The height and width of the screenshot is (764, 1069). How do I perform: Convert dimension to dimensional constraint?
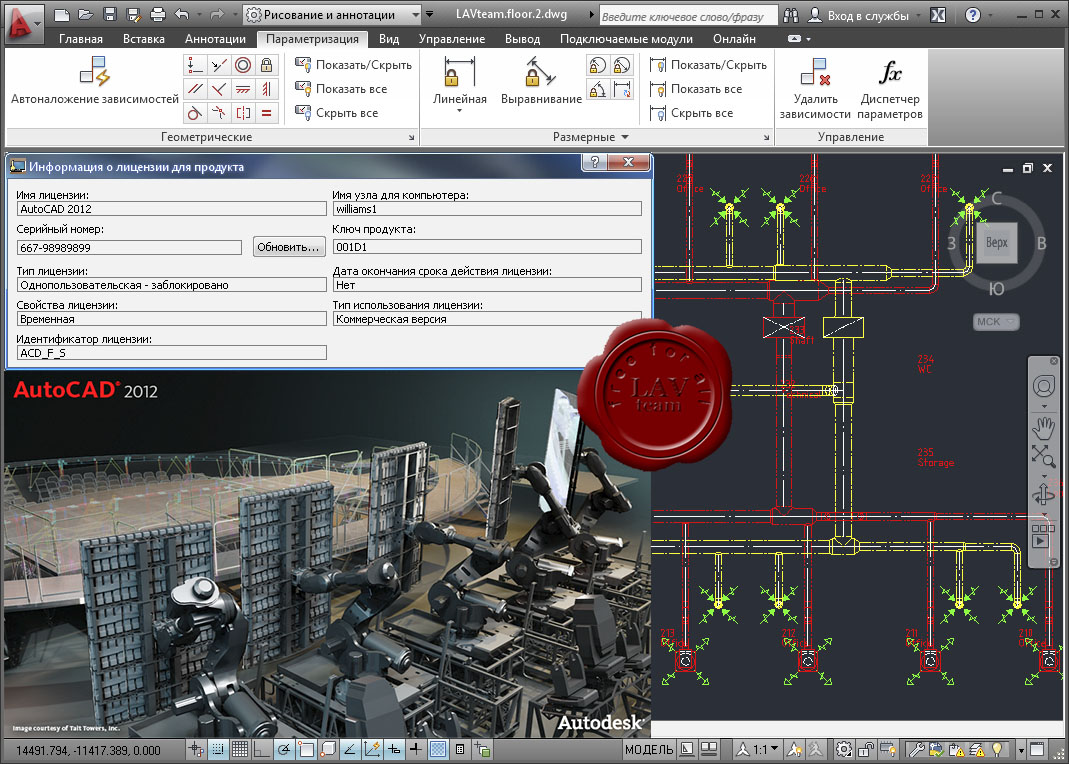pyautogui.click(x=621, y=89)
